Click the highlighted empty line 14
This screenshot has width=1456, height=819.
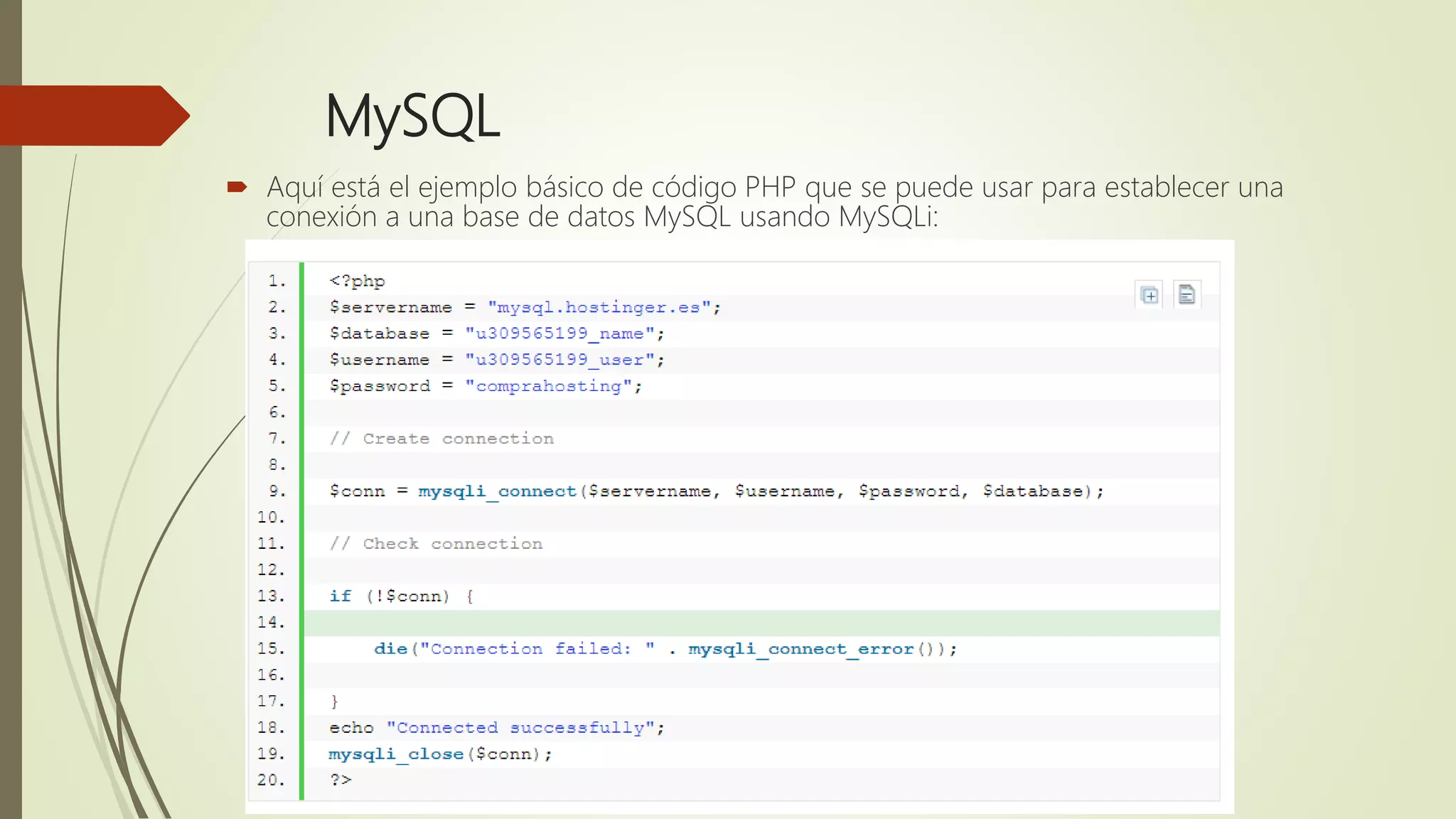(x=761, y=623)
